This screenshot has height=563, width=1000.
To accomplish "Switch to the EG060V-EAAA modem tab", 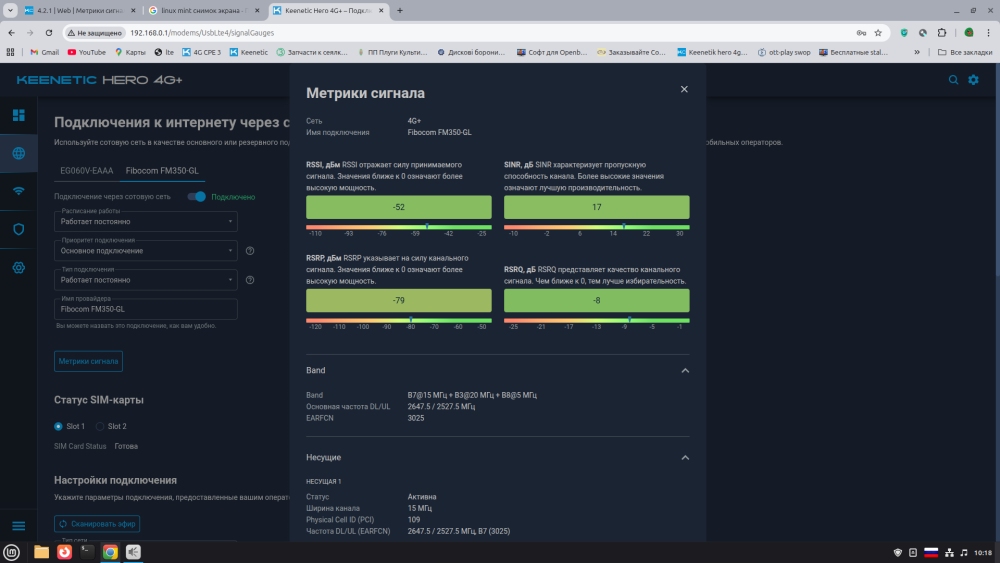I will pos(87,171).
